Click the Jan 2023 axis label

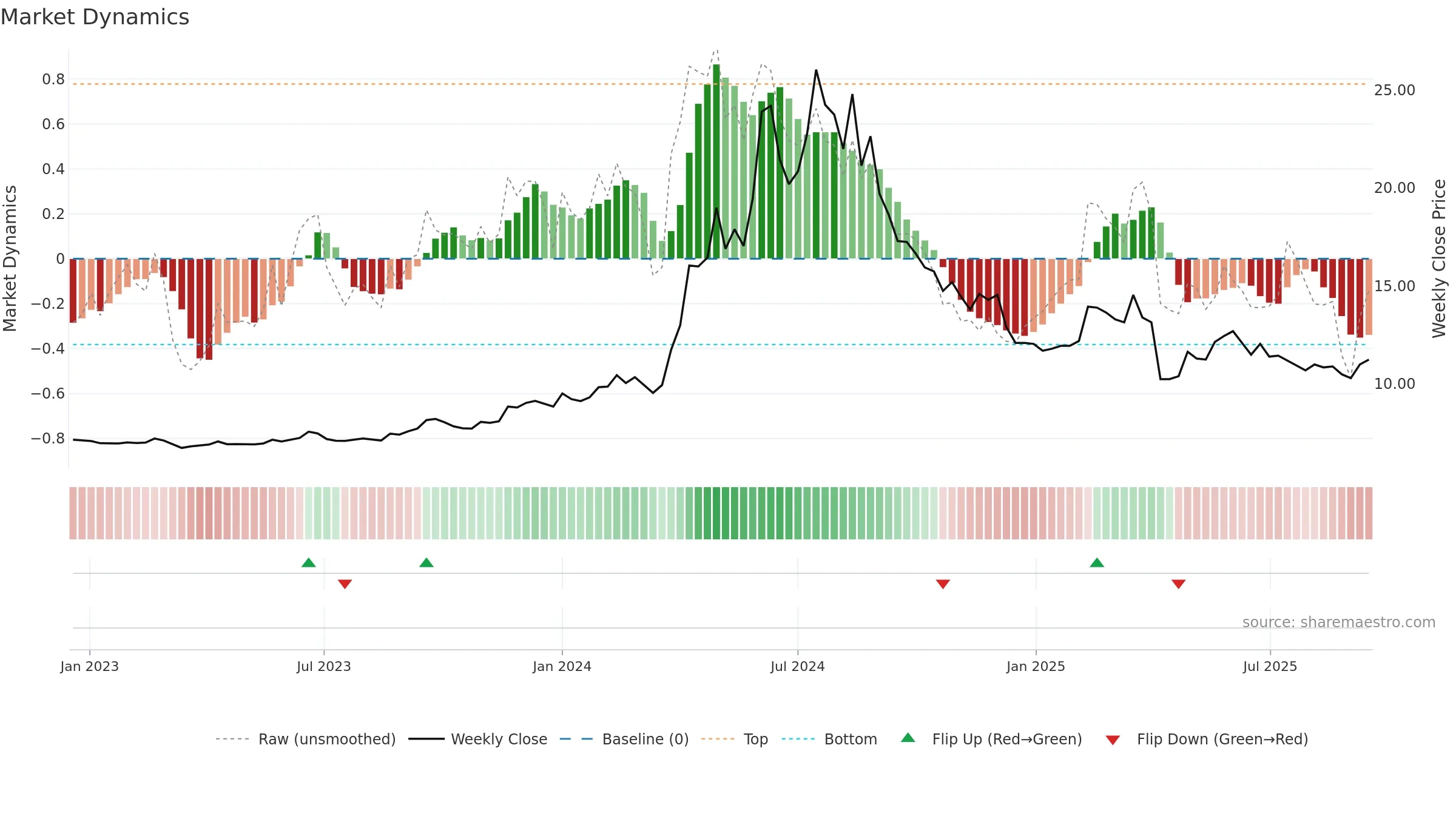point(90,666)
